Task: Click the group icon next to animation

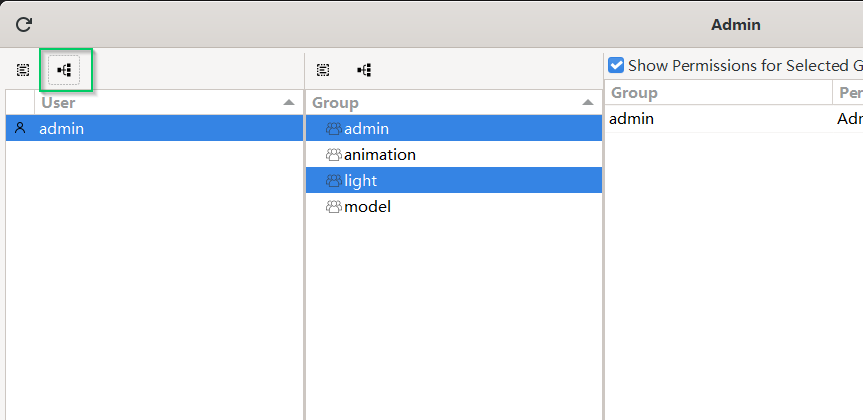Action: point(333,155)
